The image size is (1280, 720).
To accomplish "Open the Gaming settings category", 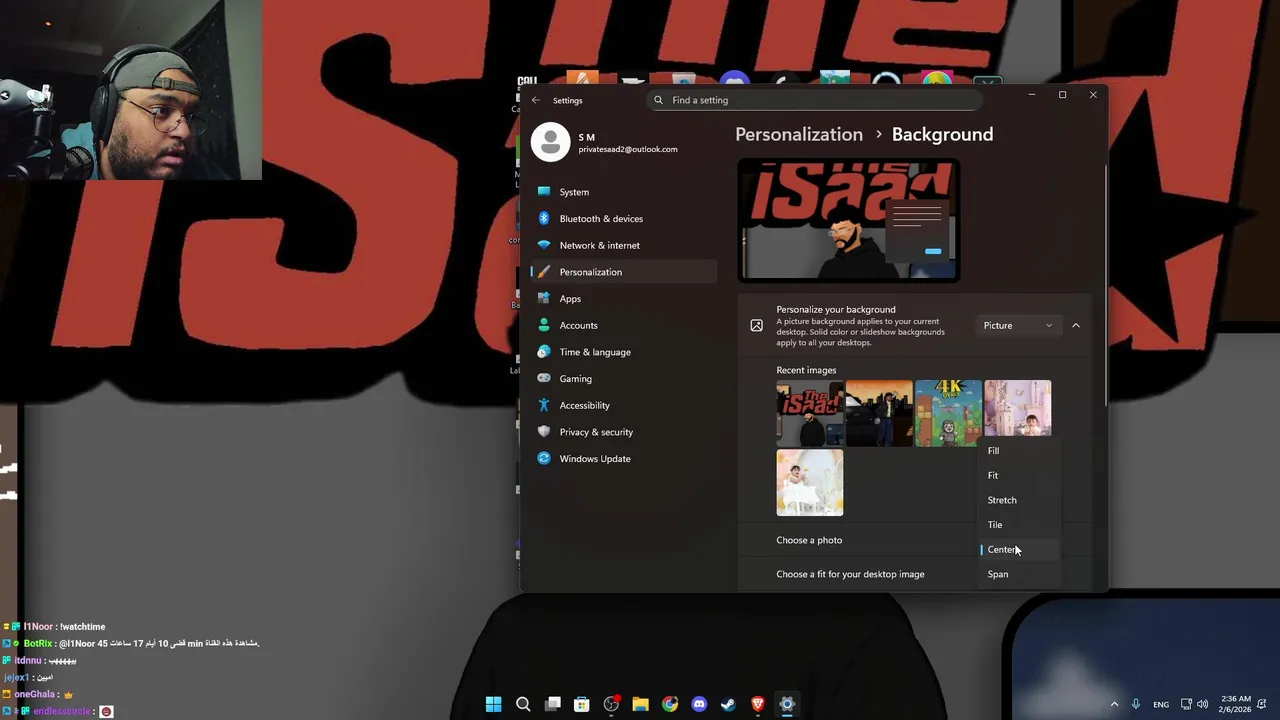I will click(x=624, y=378).
